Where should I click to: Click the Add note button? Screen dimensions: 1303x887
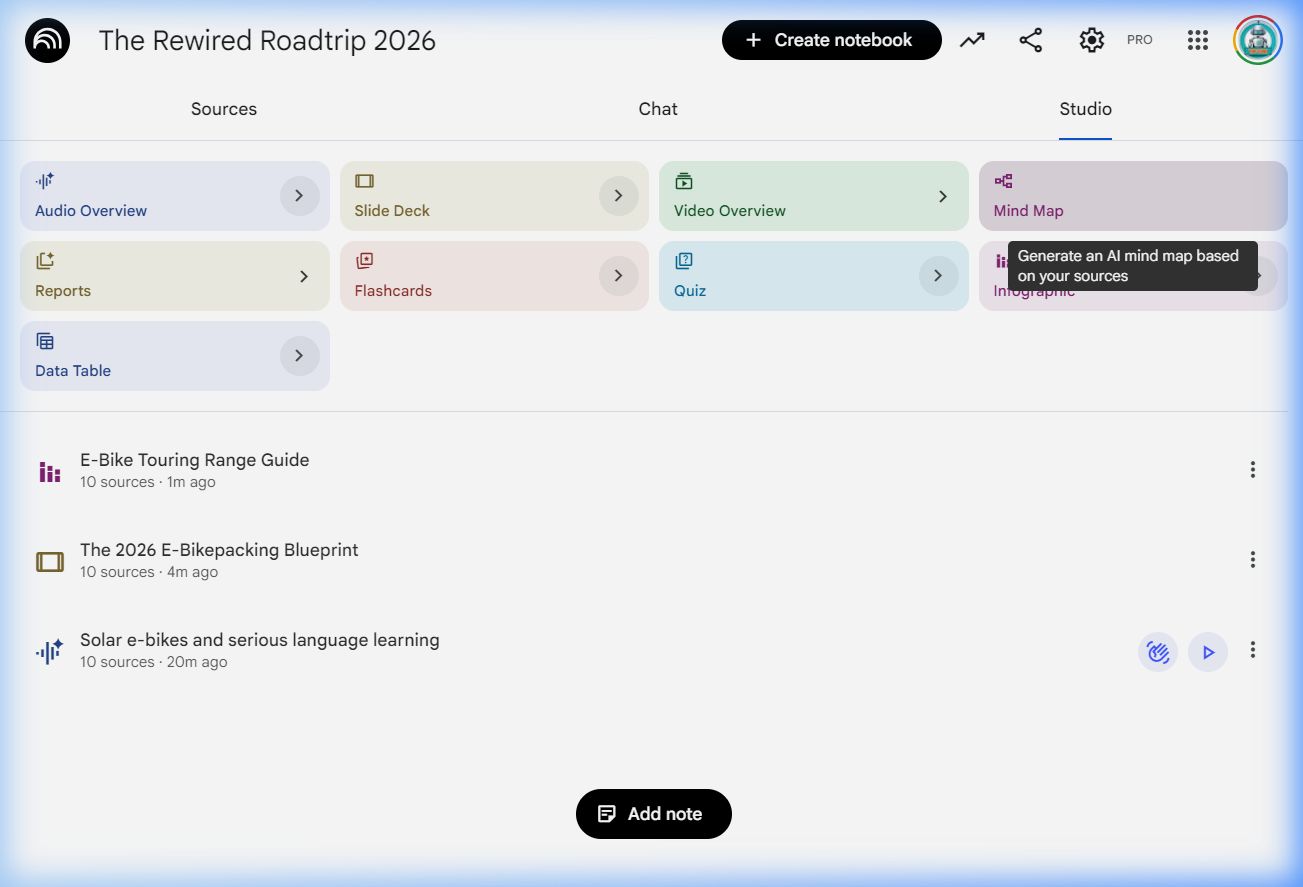click(654, 814)
